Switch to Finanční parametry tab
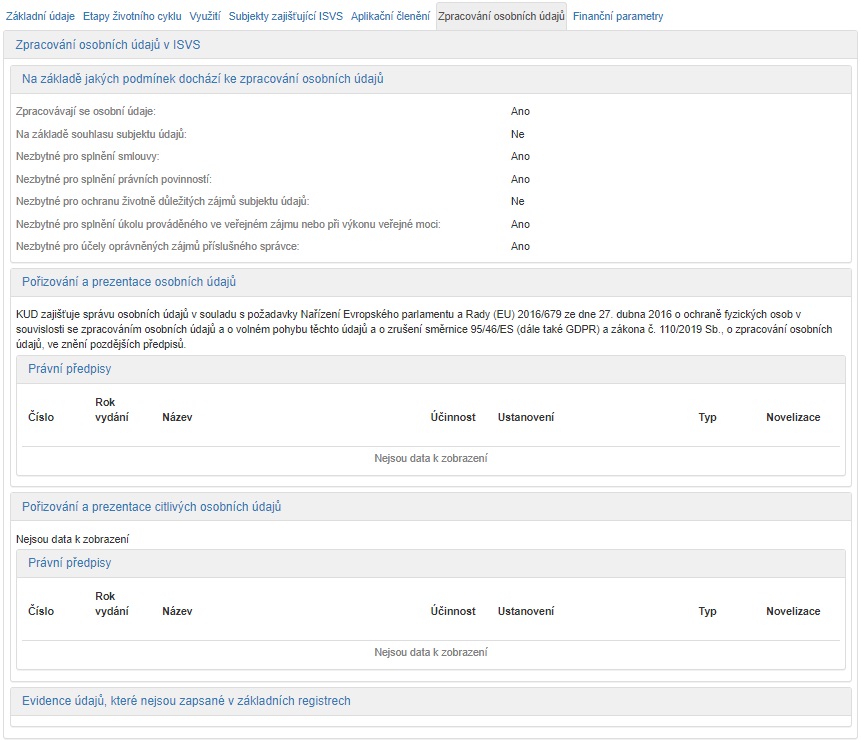Screen dimensions: 861x740 click(x=617, y=16)
